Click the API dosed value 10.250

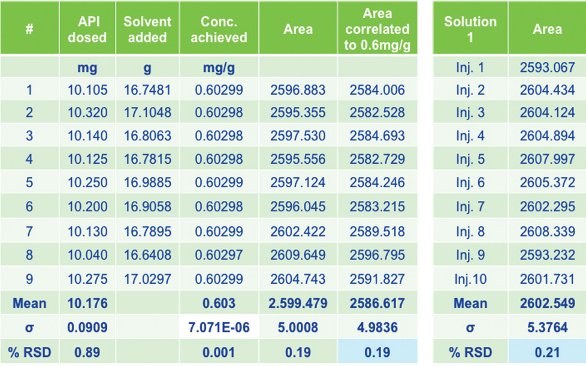coord(87,182)
